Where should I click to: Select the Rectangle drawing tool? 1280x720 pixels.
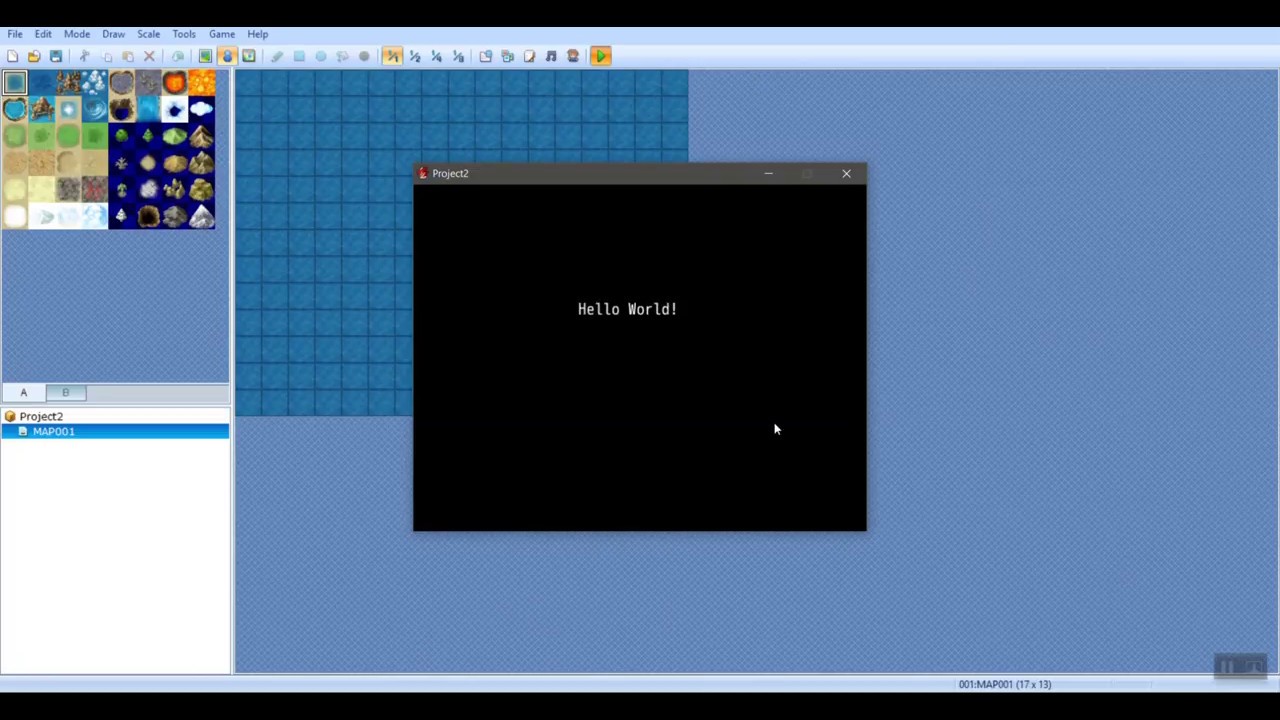click(x=299, y=56)
